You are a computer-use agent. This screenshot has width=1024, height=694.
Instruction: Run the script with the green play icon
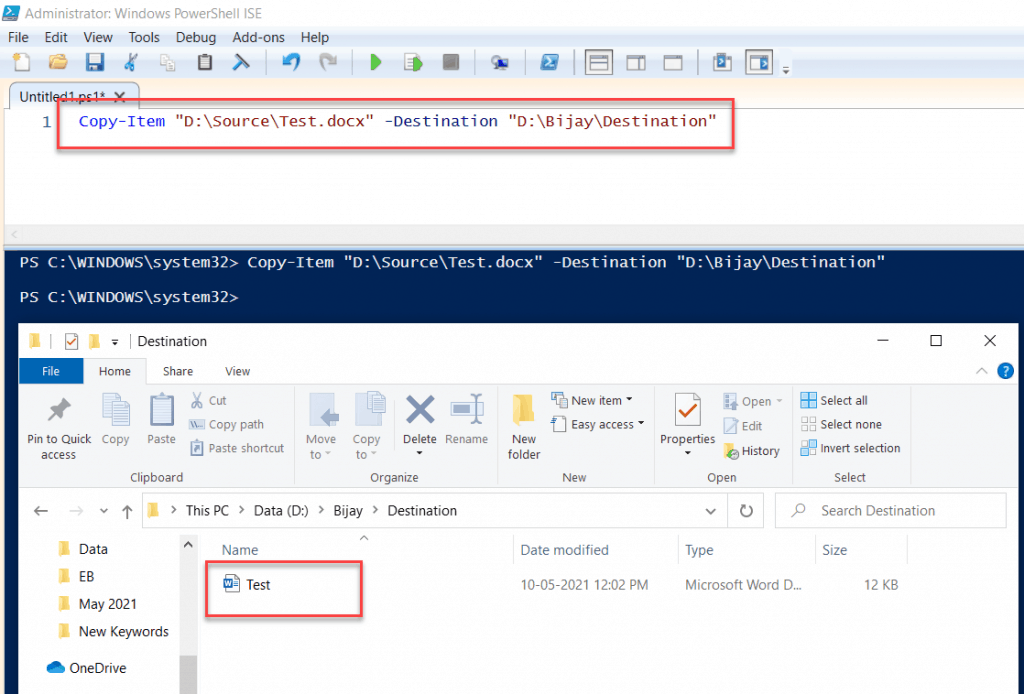pyautogui.click(x=376, y=63)
